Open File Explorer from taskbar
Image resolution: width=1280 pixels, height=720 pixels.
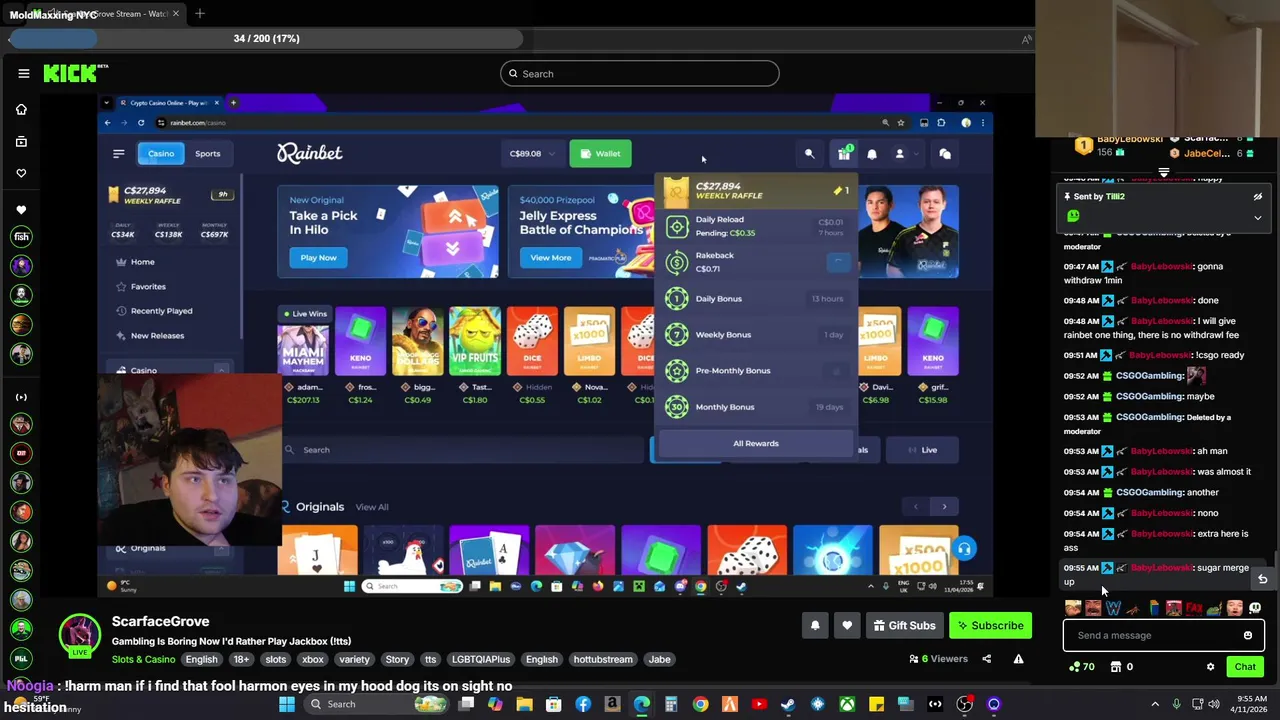coord(524,704)
